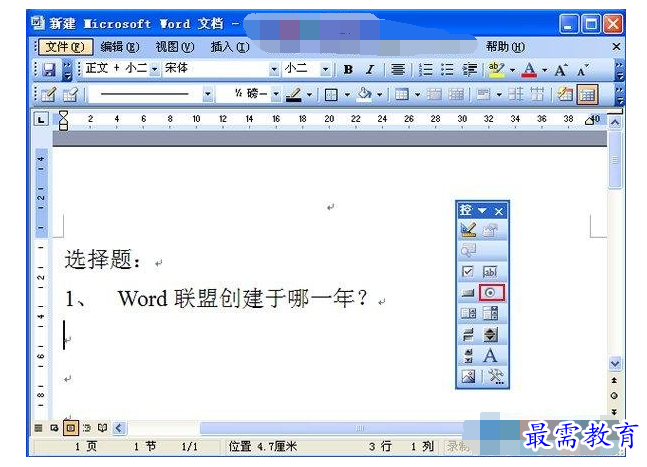Toggle Italic formatting
Image resolution: width=647 pixels, height=467 pixels.
370,70
